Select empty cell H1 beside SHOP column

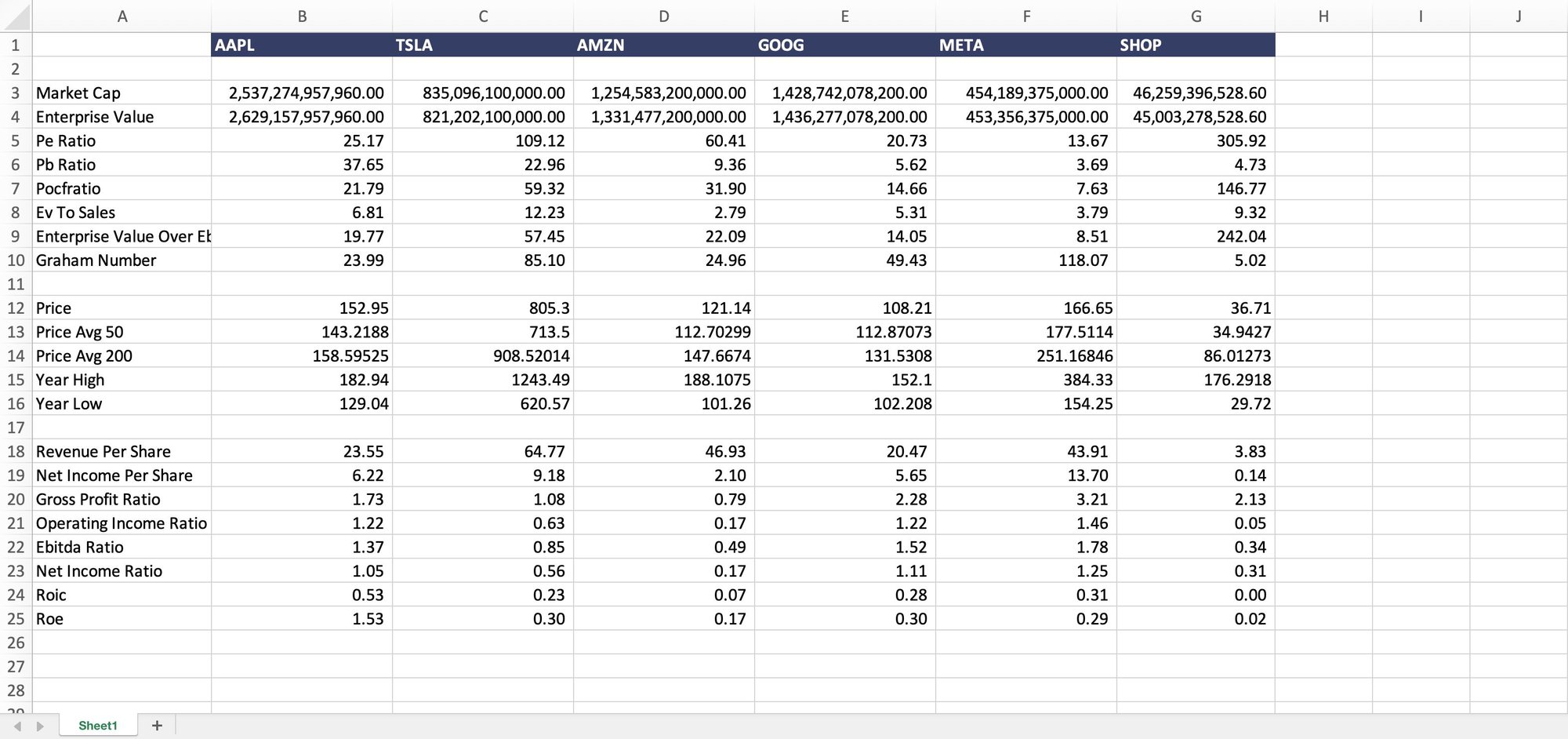coord(1323,45)
